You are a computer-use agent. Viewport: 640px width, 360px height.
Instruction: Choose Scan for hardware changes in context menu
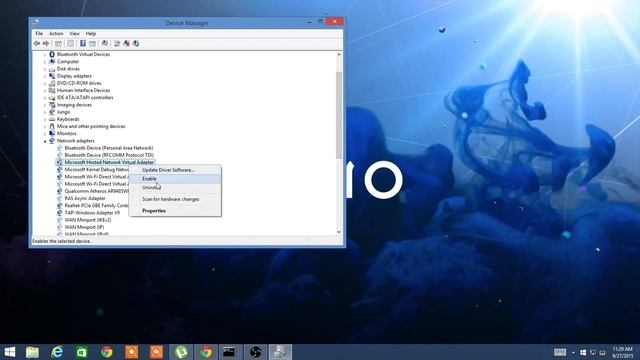pos(176,199)
